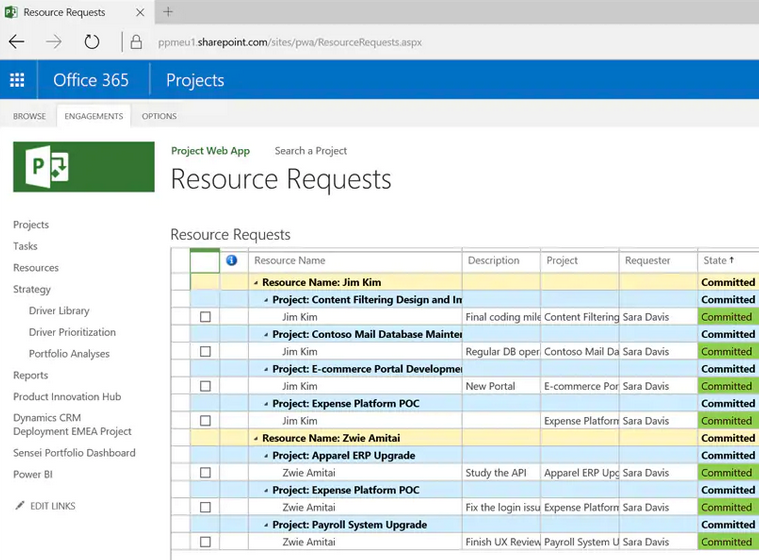This screenshot has width=759, height=560.
Task: Collapse the Contoso Mail Database project group
Action: pyautogui.click(x=266, y=334)
